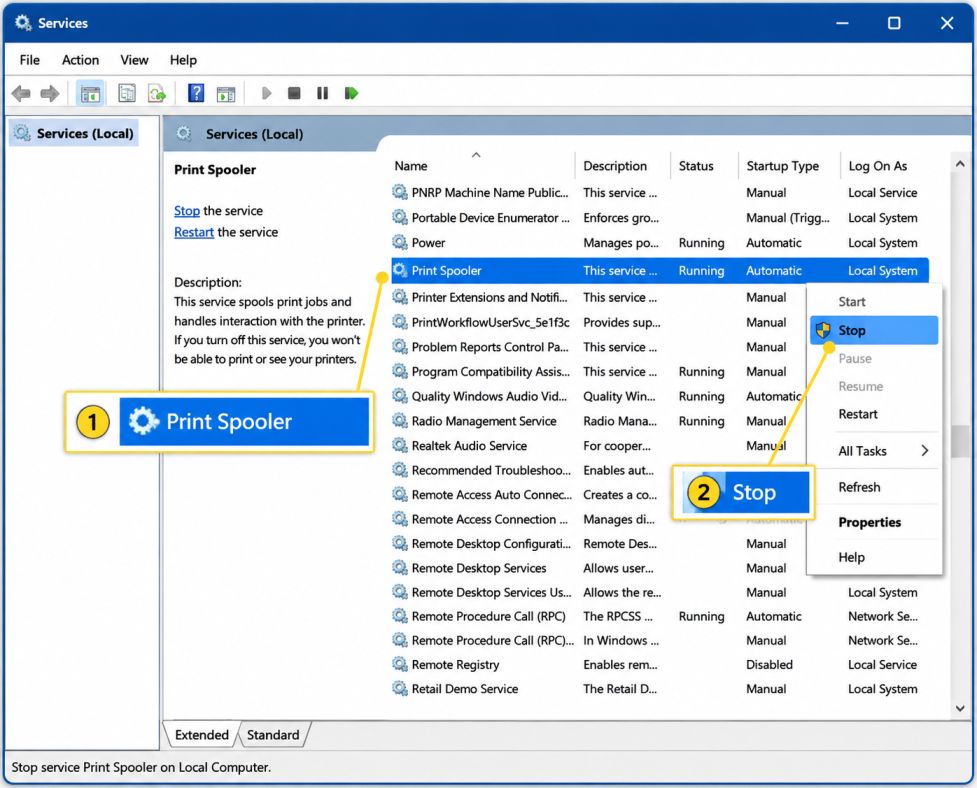Screen dimensions: 977x788
Task: Click the Services (Local) pane header
Action: [x=254, y=134]
